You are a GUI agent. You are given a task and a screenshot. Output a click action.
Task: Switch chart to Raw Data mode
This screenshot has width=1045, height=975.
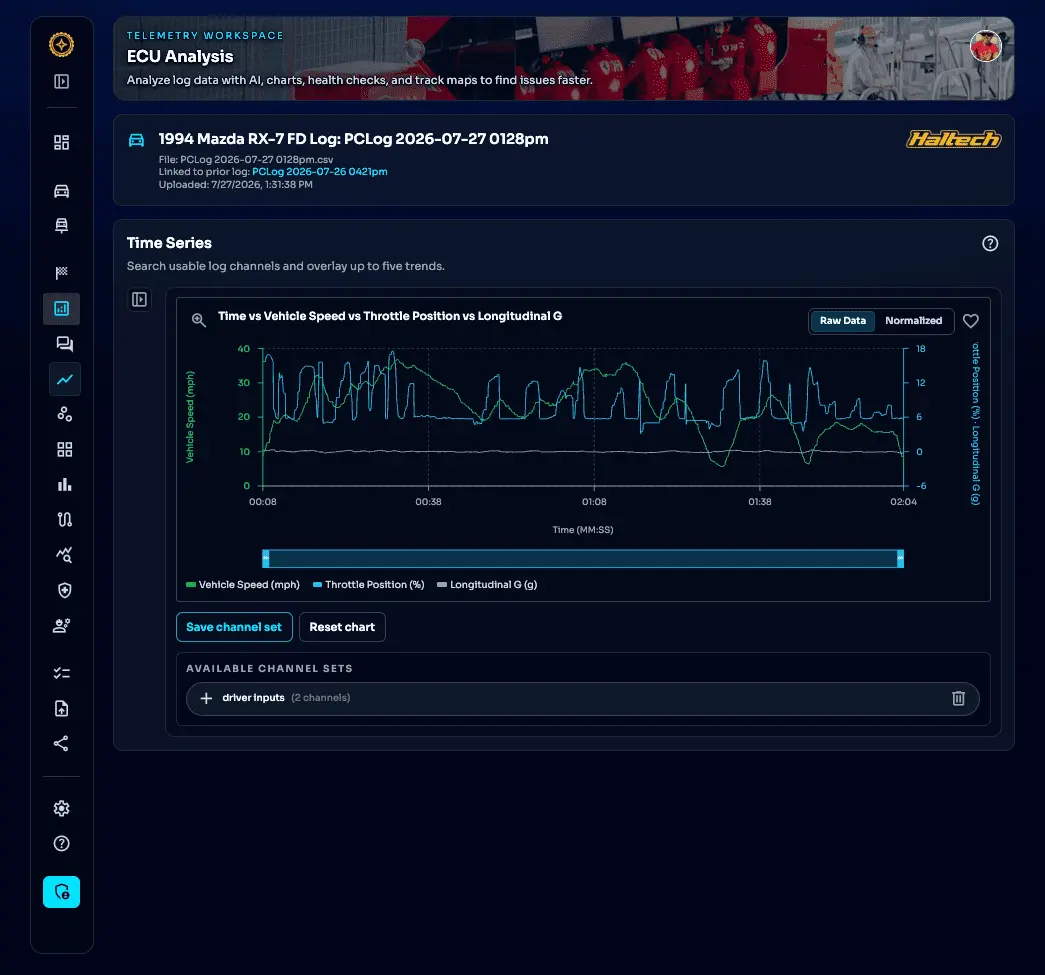(x=842, y=321)
